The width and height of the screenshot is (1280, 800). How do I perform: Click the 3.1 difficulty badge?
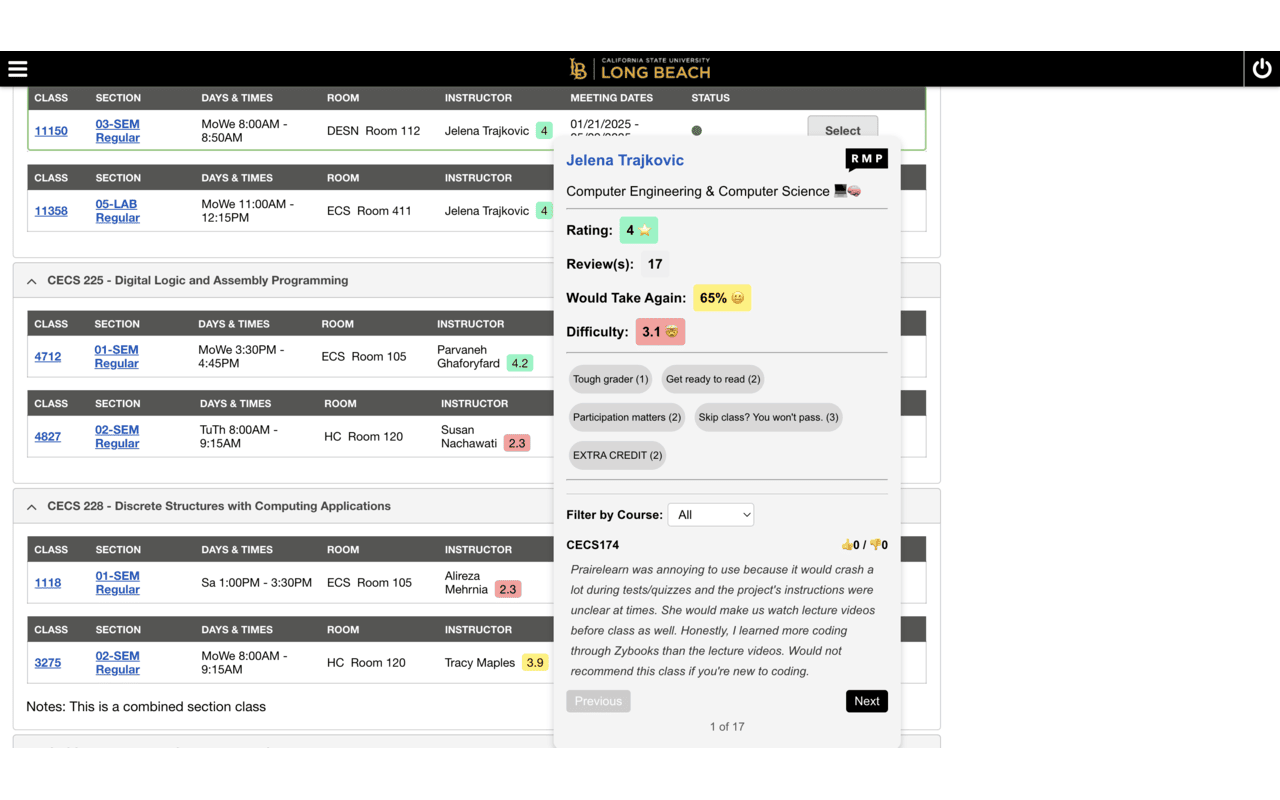[x=660, y=332]
